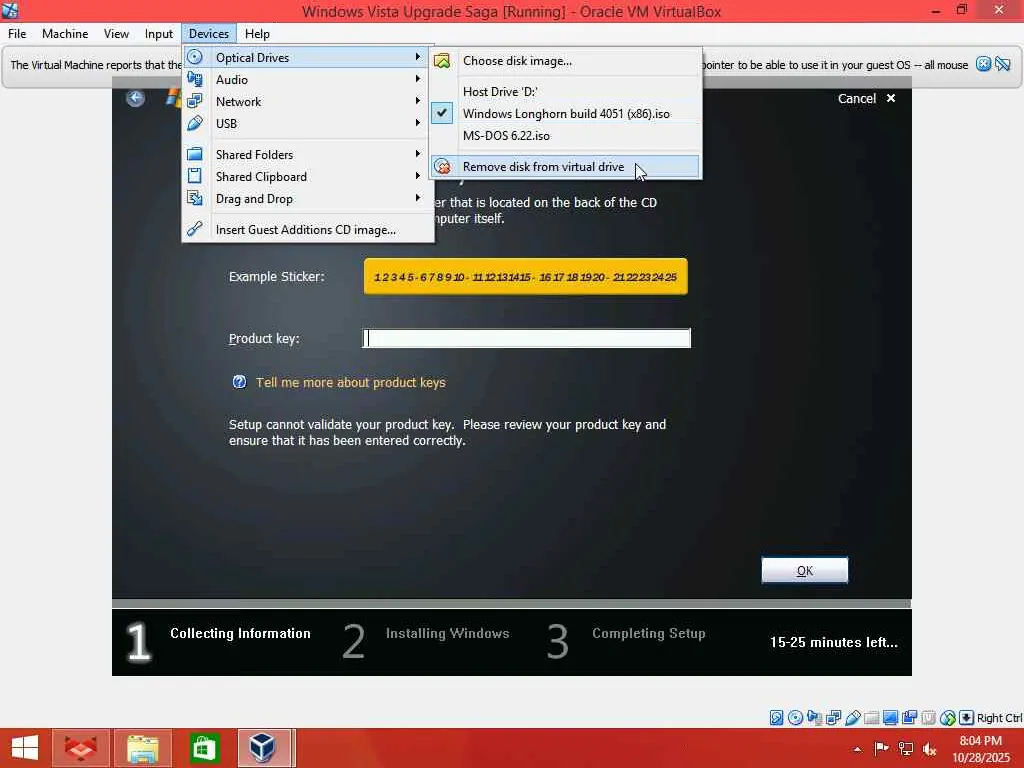Click the setup back arrow button
Viewport: 1024px width, 768px height.
(135, 98)
